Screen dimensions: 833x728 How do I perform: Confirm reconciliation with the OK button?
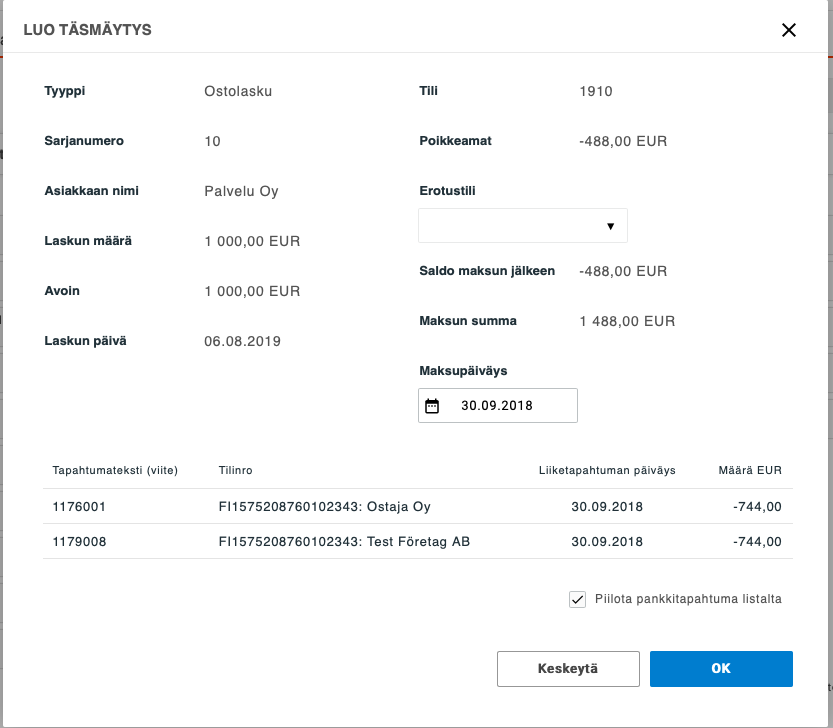[720, 669]
